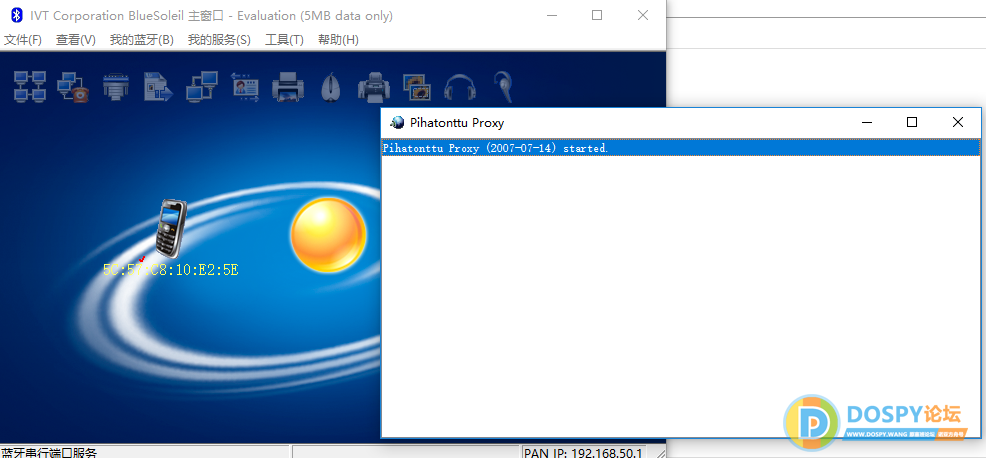The image size is (986, 458).
Task: Click the LAN Access service icon
Action: coord(202,86)
